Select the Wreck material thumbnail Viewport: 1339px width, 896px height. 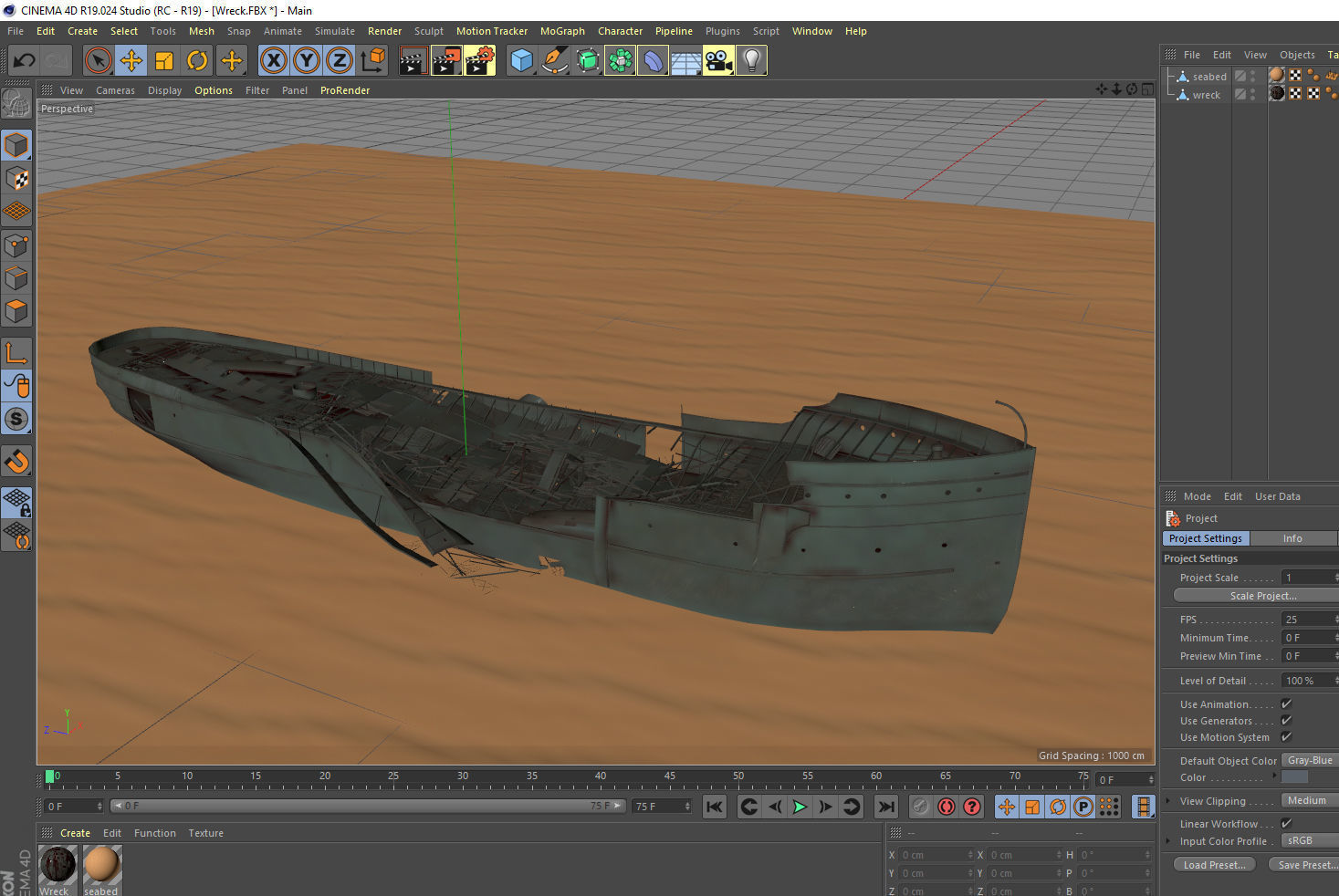[x=58, y=864]
